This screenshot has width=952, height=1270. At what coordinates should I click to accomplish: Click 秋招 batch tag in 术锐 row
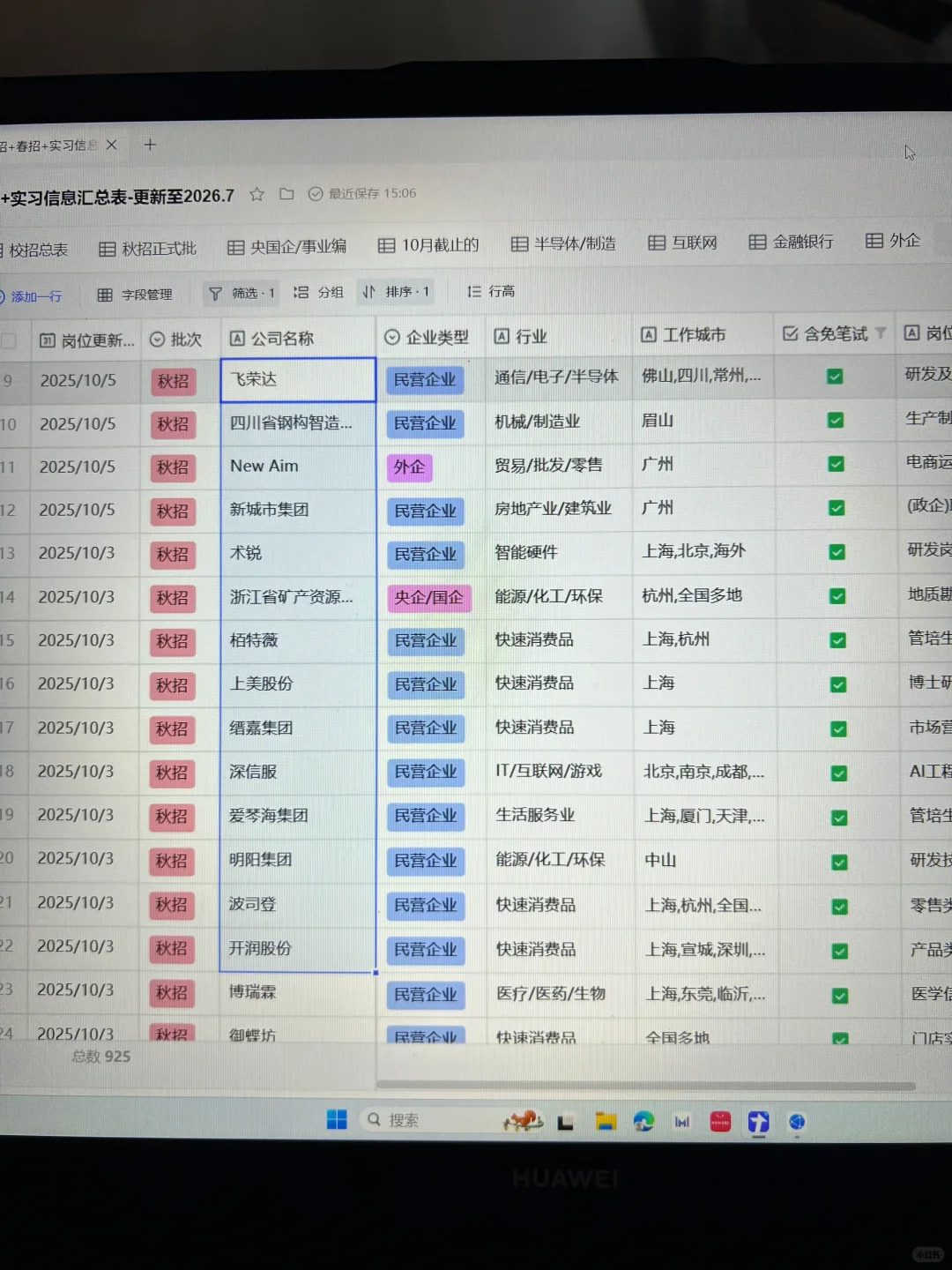[x=173, y=555]
